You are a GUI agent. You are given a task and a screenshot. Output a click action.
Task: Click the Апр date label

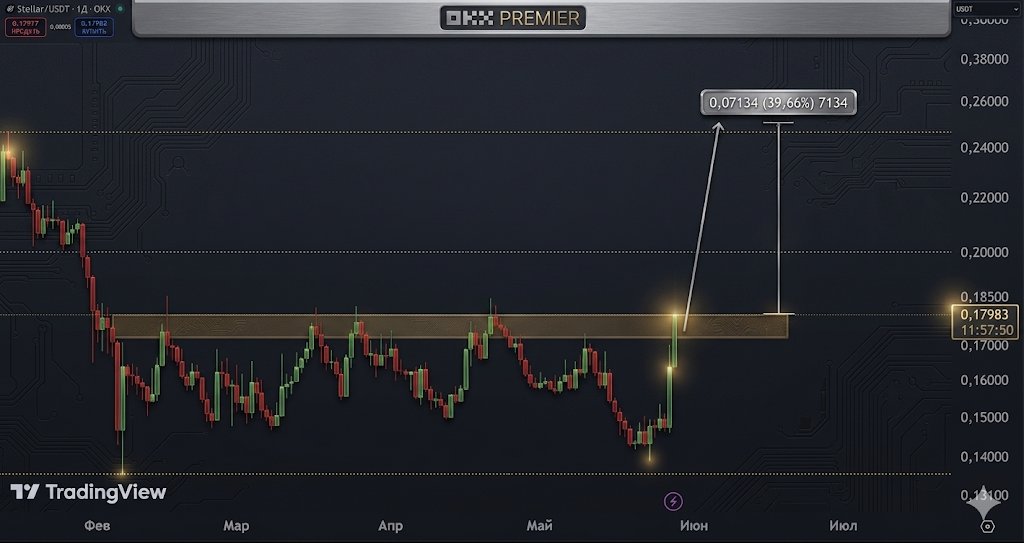391,526
